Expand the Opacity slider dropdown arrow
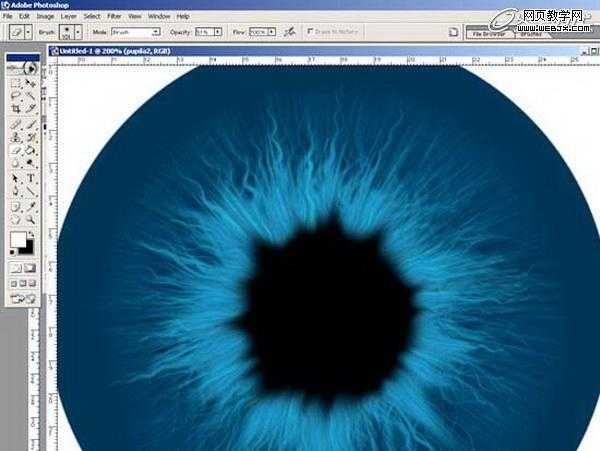600x451 pixels. 223,32
